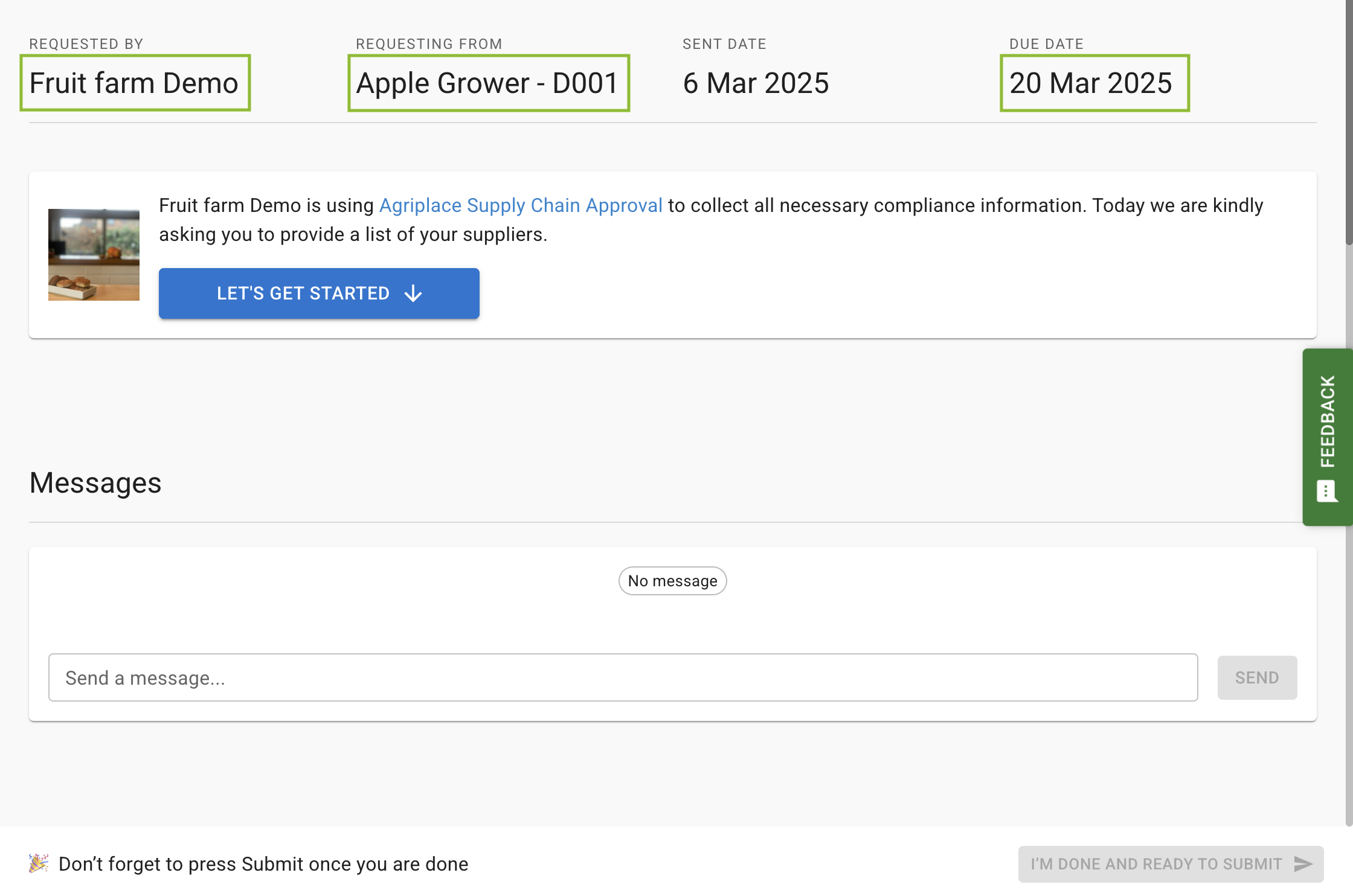Click the feedback note icon on side tab
Viewport: 1353px width, 896px height.
click(x=1326, y=491)
